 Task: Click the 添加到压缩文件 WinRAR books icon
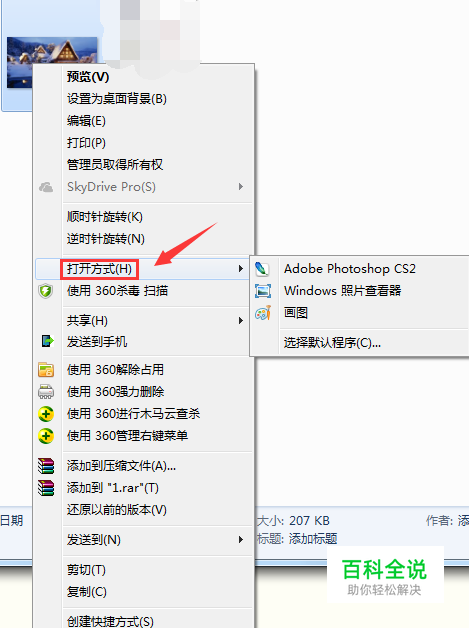pos(46,466)
